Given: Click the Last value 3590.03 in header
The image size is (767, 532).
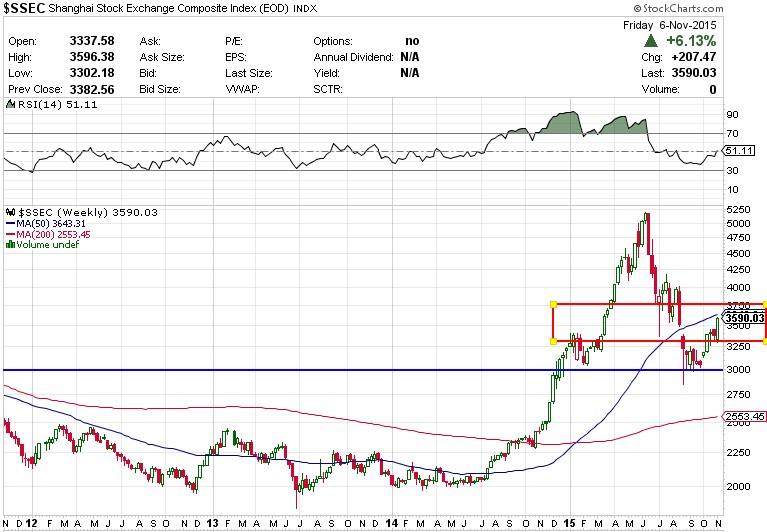Looking at the screenshot, I should 694,73.
